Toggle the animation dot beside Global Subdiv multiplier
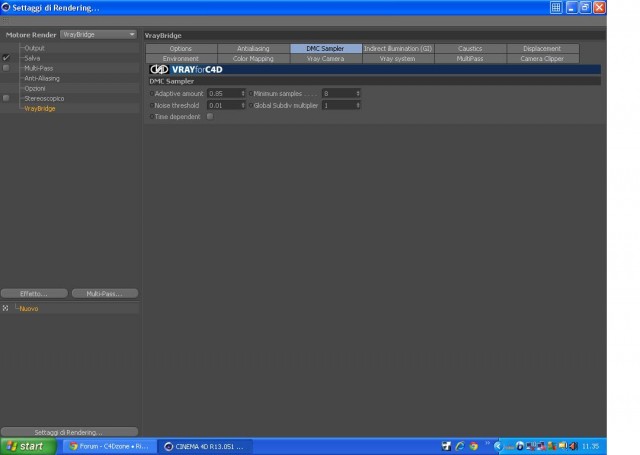Image resolution: width=640 pixels, height=455 pixels. pos(251,105)
